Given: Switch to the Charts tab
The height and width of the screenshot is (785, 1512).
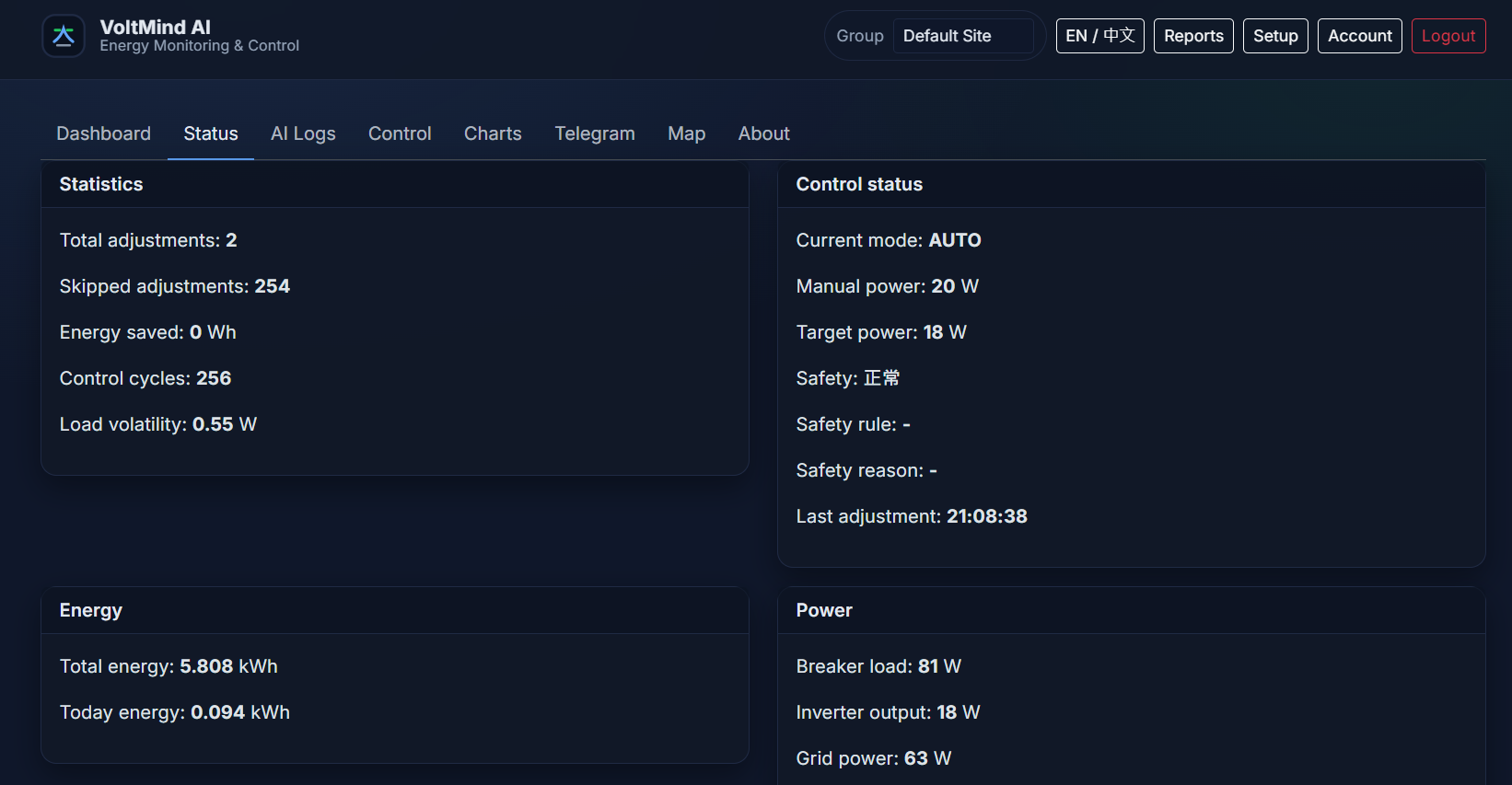Looking at the screenshot, I should click(x=493, y=133).
